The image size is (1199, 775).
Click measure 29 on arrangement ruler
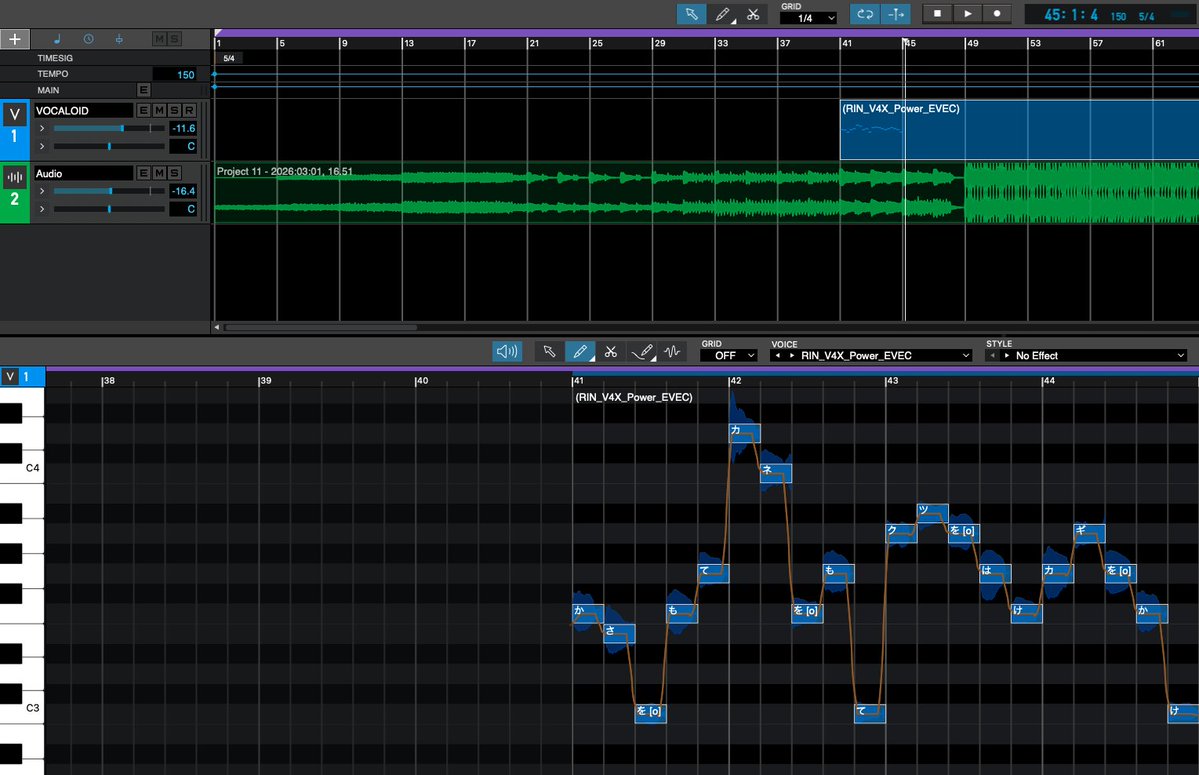point(660,44)
